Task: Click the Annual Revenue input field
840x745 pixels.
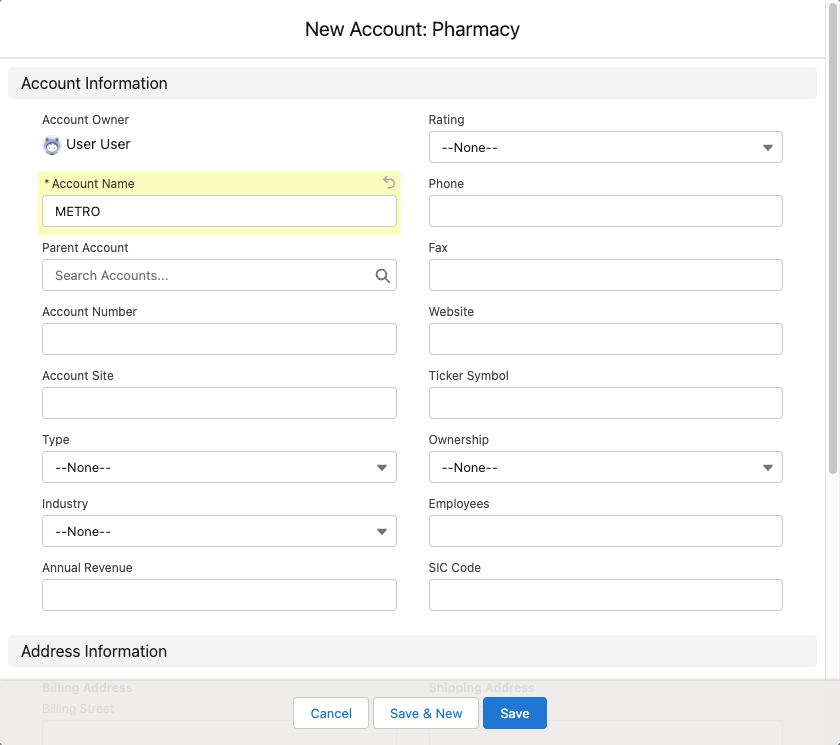Action: [219, 595]
